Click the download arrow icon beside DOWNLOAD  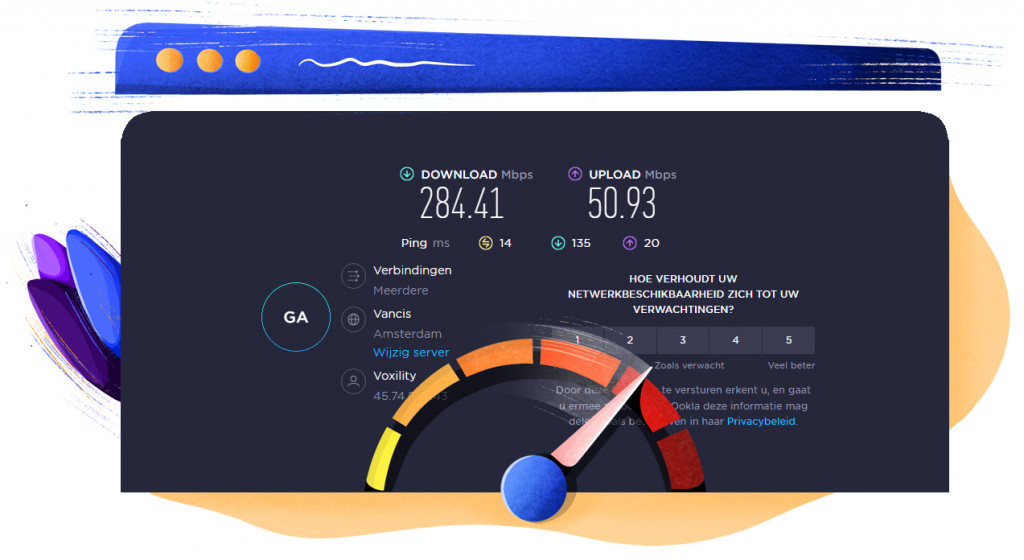[x=407, y=174]
